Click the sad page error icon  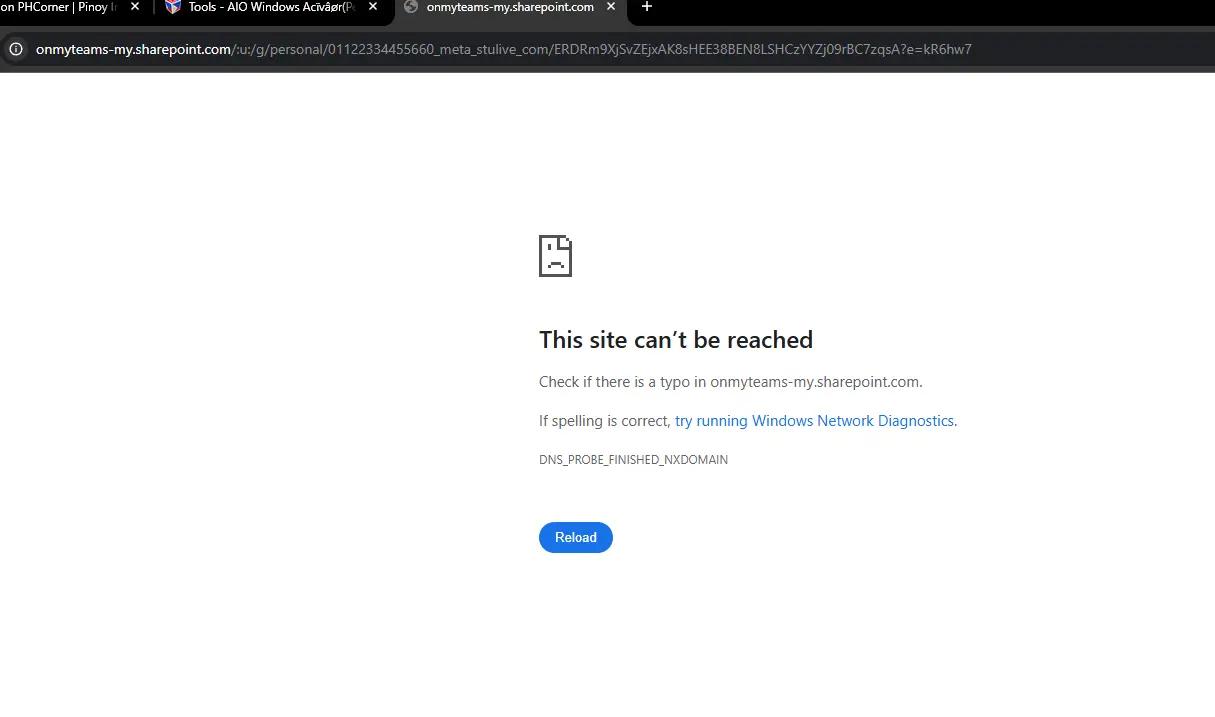tap(555, 255)
